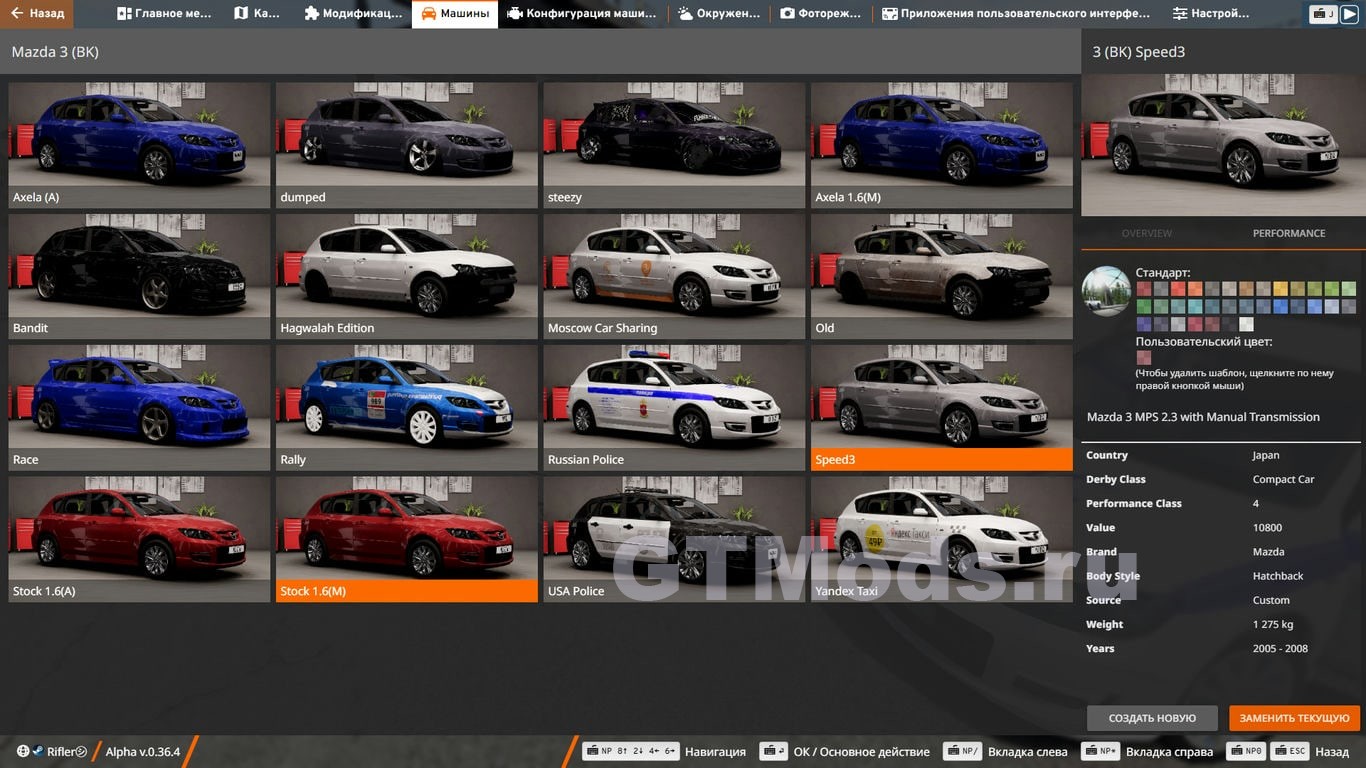This screenshot has width=1366, height=768.
Task: Click the Value figure 10800
Action: point(1267,527)
